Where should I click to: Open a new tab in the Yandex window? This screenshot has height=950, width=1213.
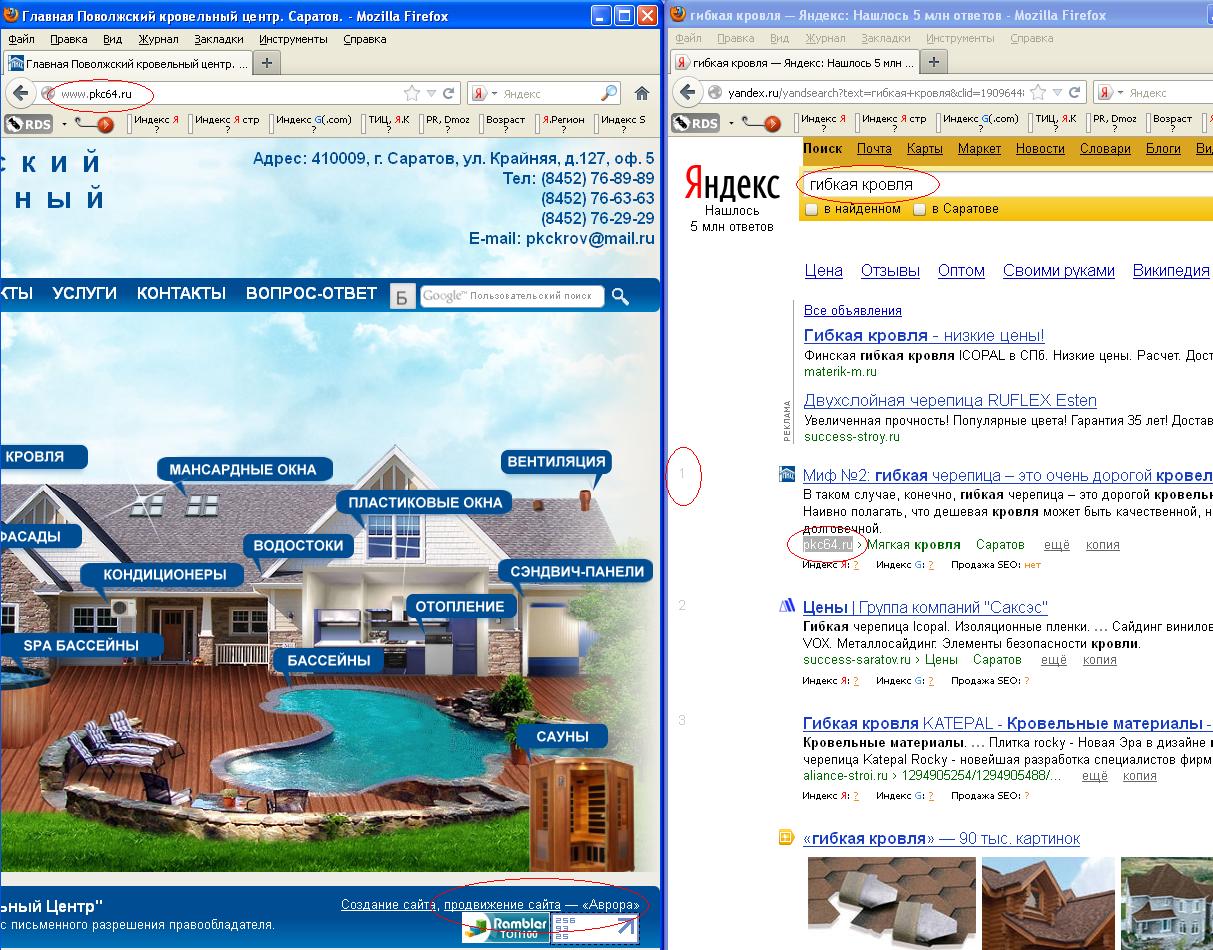[933, 62]
